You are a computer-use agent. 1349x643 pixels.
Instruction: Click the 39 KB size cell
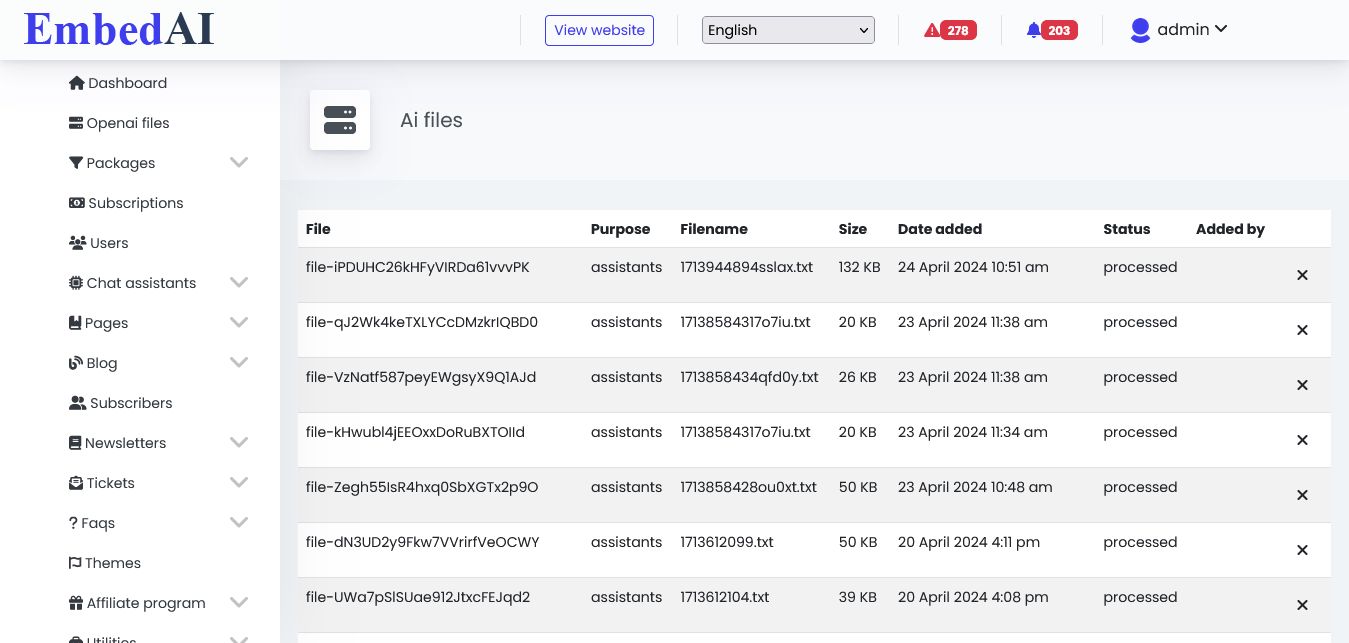[858, 597]
